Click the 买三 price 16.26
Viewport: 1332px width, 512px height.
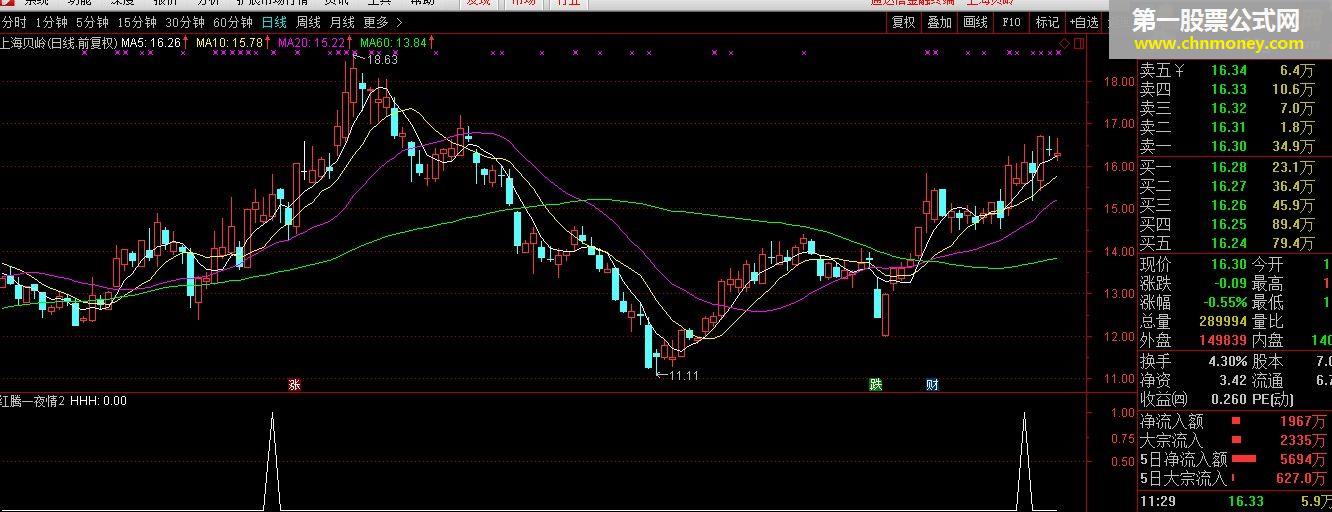(1229, 205)
